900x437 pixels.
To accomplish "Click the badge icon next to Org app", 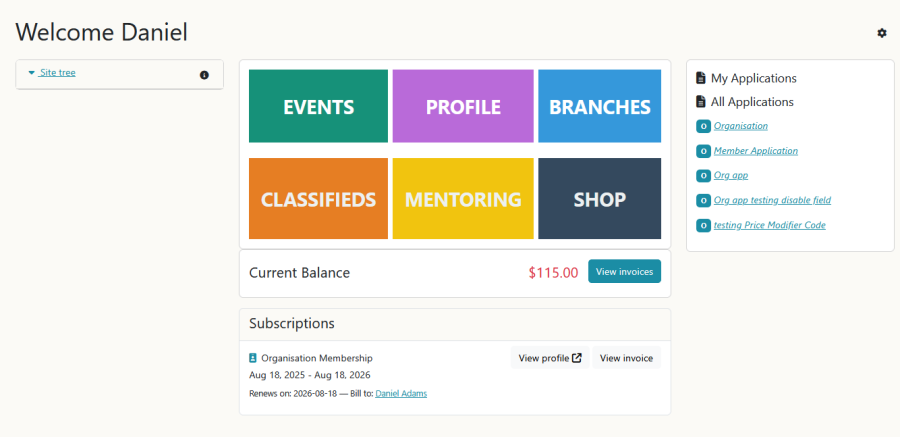I will click(703, 176).
